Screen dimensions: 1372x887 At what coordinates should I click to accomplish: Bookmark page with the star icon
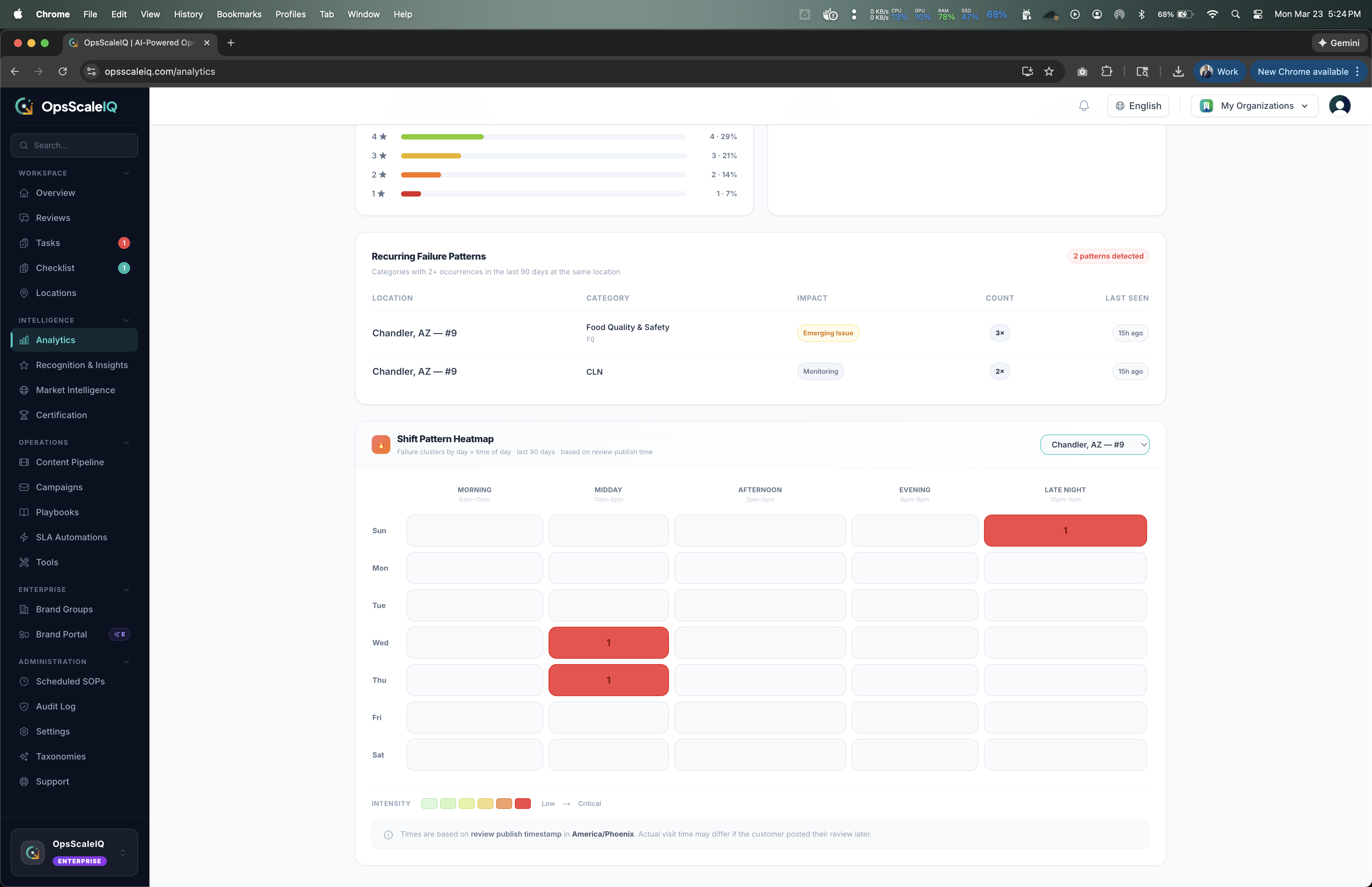coord(1049,71)
